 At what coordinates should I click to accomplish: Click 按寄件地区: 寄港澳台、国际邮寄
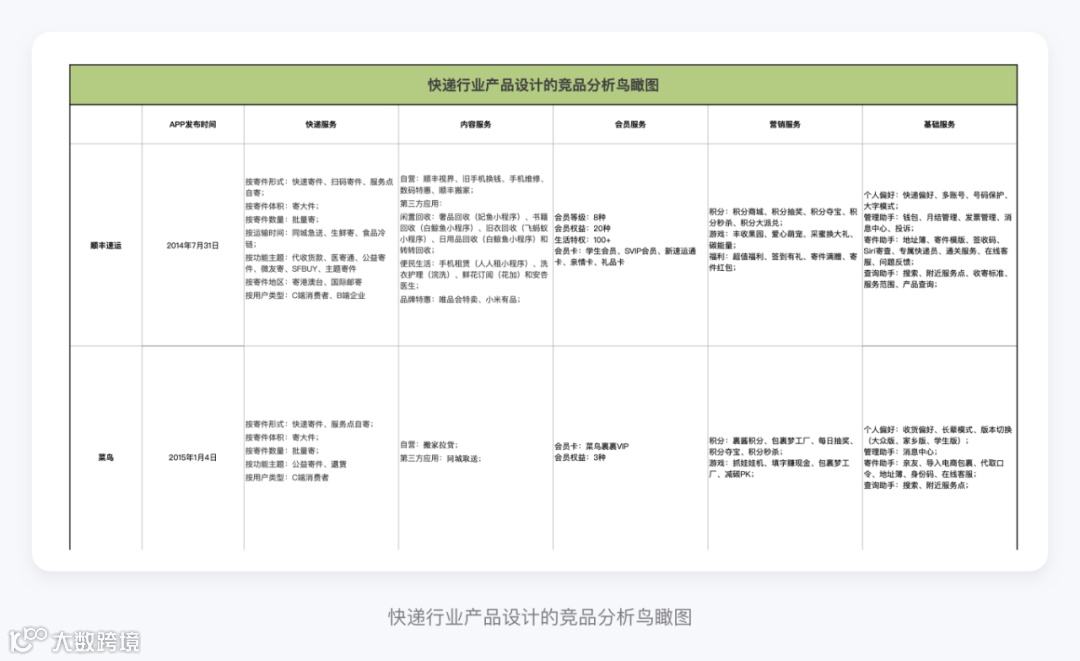click(x=304, y=282)
